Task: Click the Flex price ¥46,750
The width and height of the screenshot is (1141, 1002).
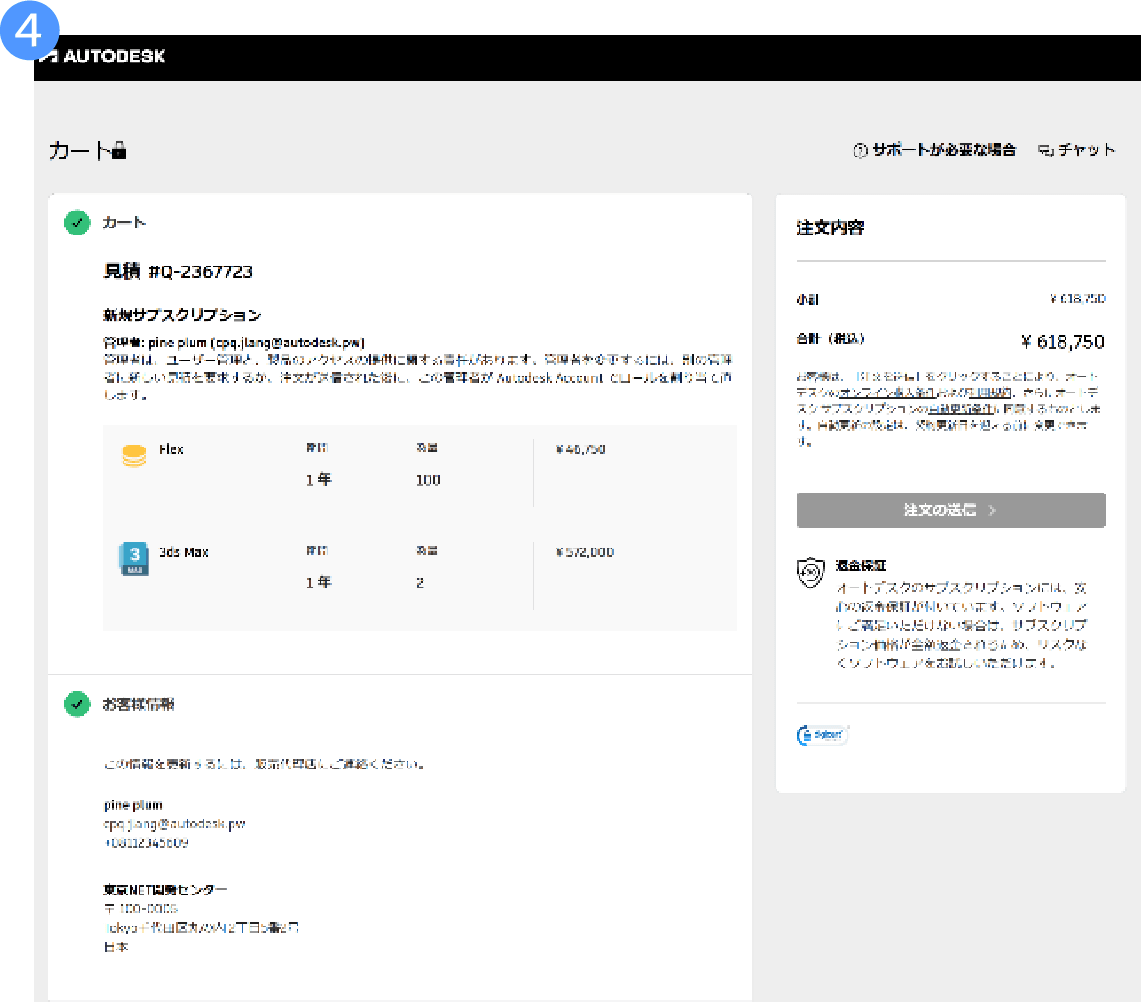Action: pos(581,449)
